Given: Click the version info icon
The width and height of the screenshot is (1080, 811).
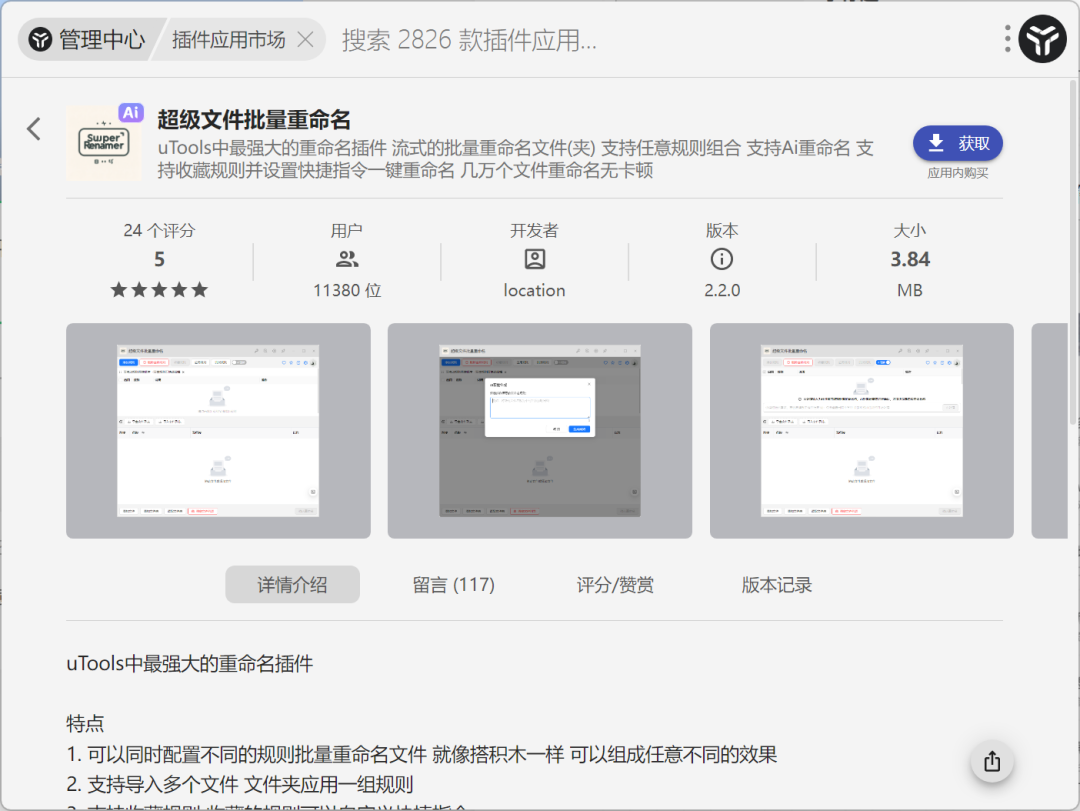Looking at the screenshot, I should point(722,259).
